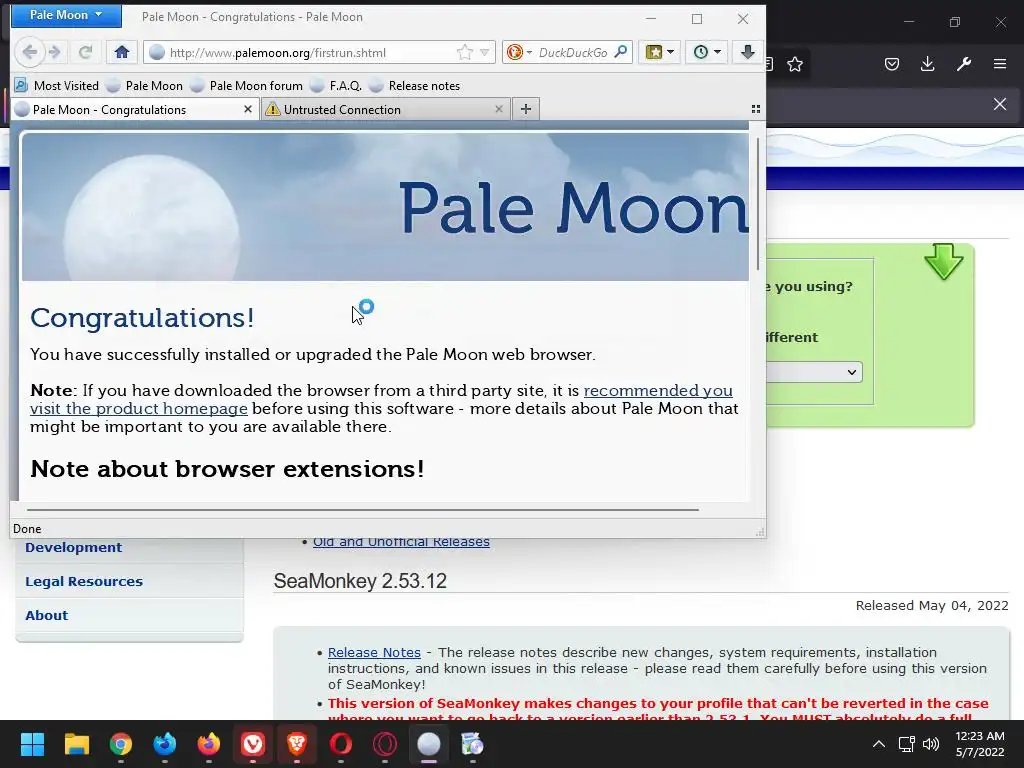Open Brave from taskbar
The image size is (1024, 768).
(297, 744)
